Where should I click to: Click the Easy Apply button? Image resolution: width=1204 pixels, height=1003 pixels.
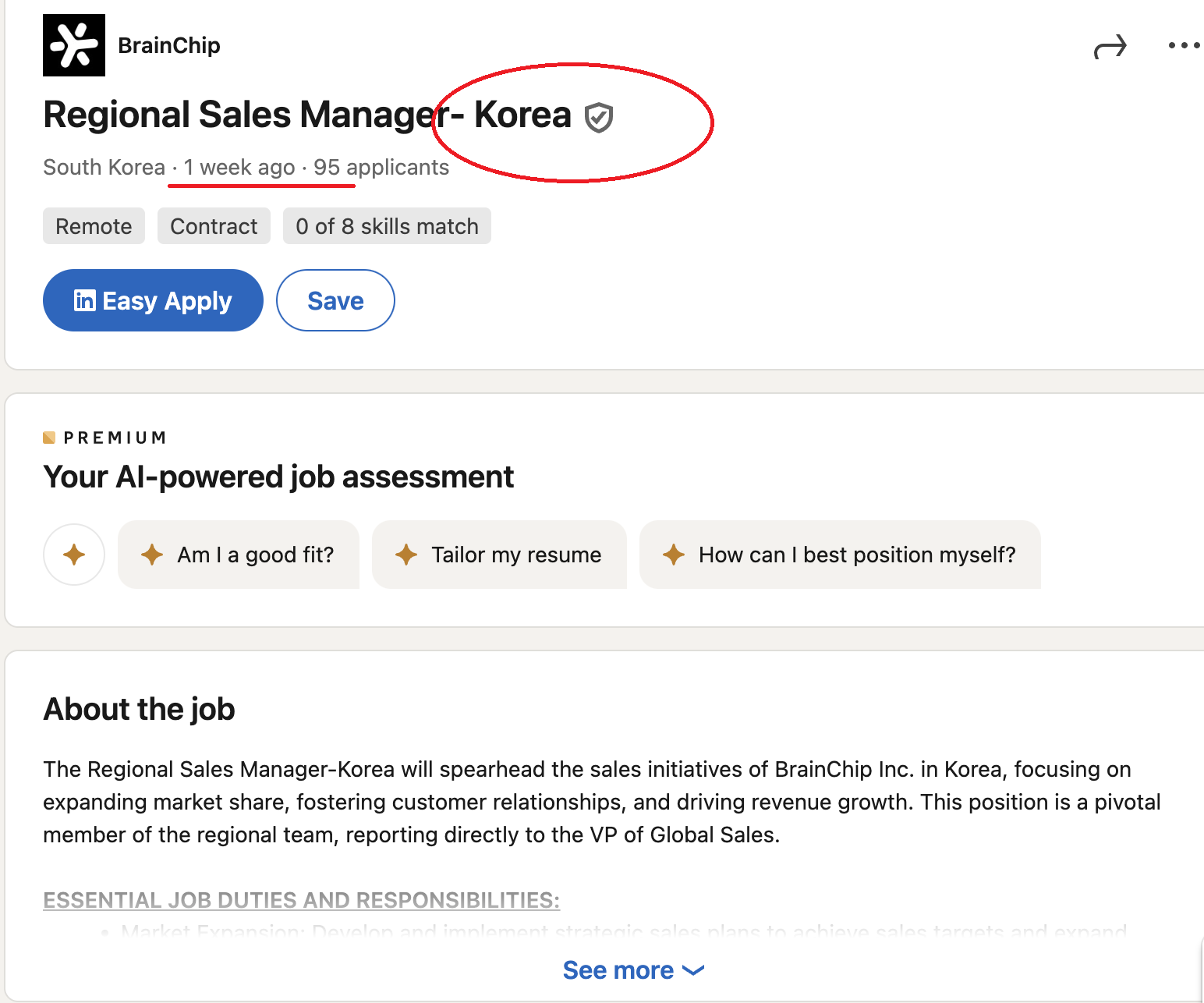click(153, 300)
